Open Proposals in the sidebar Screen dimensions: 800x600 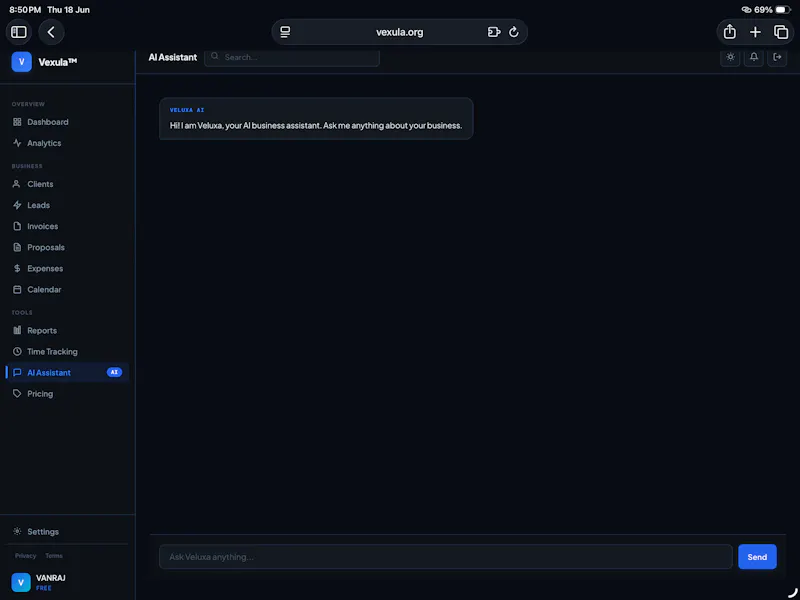(x=67, y=247)
